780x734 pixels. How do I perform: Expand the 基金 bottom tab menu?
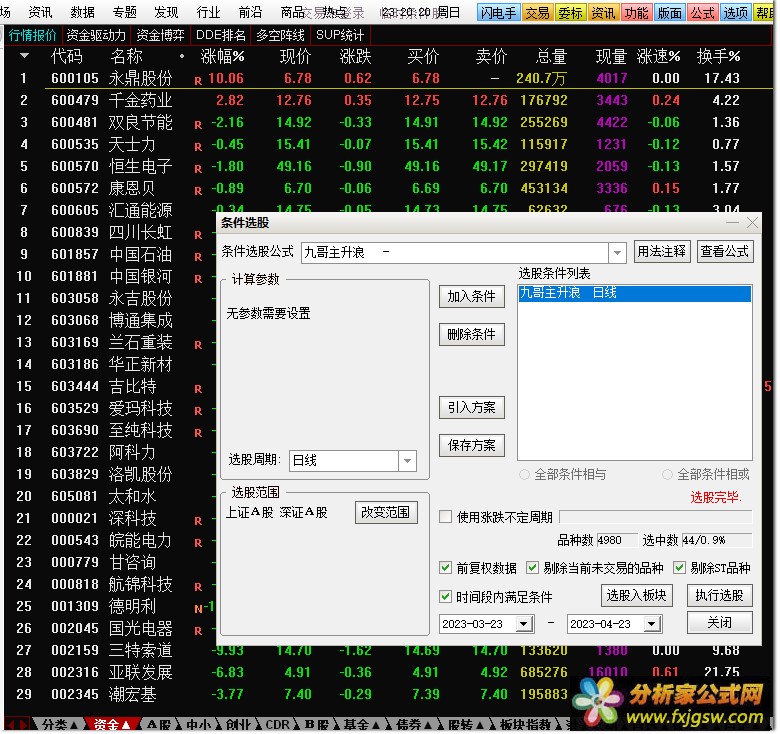coord(376,725)
